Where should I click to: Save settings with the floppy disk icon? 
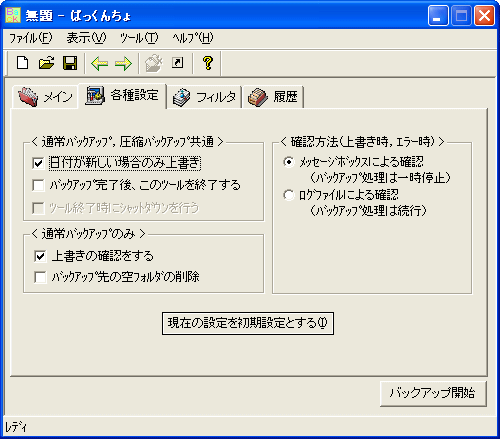tap(70, 63)
